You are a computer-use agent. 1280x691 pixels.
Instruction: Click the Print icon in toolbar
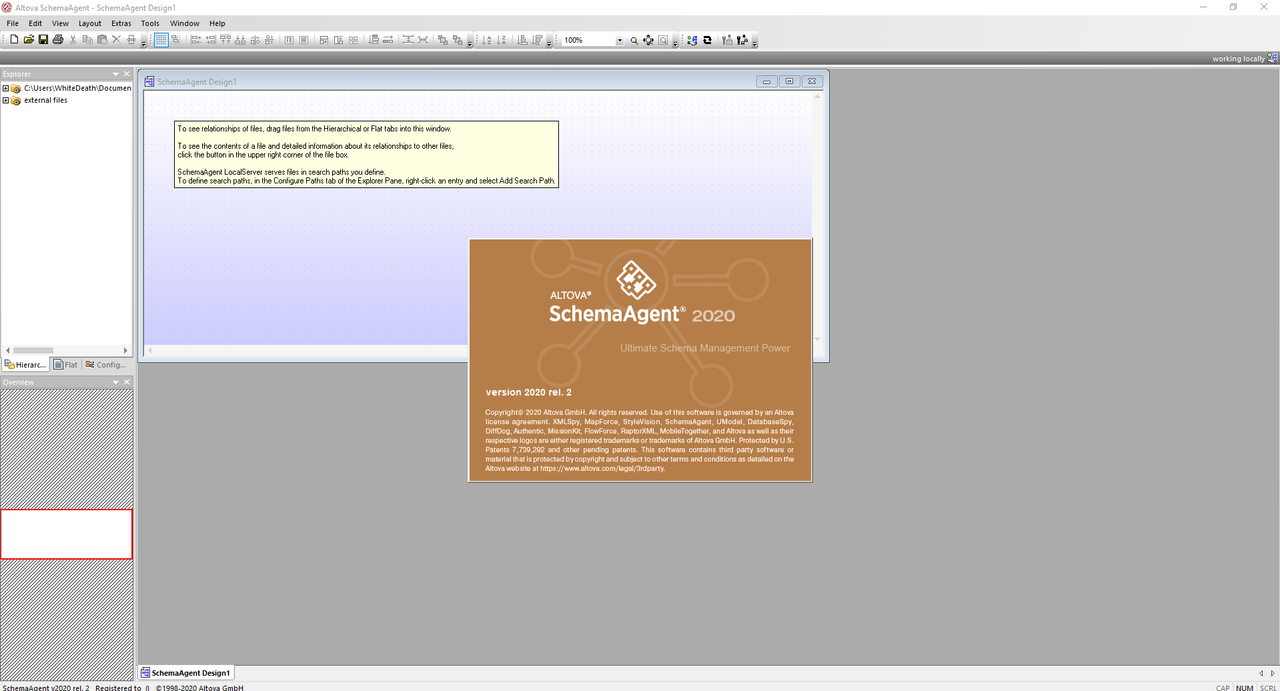58,40
